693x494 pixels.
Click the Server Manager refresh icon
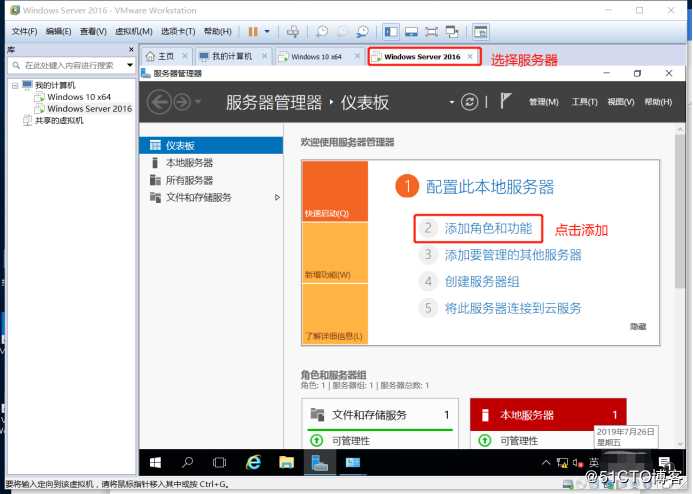[x=469, y=102]
